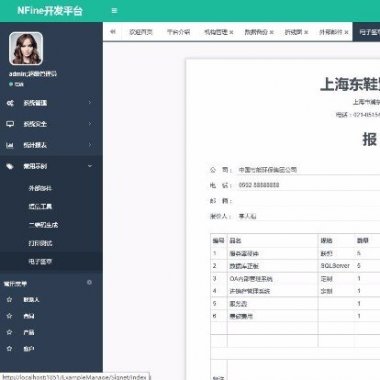This screenshot has width=380, height=380.
Task: Click the star icon beside 产品
Action: click(9, 332)
